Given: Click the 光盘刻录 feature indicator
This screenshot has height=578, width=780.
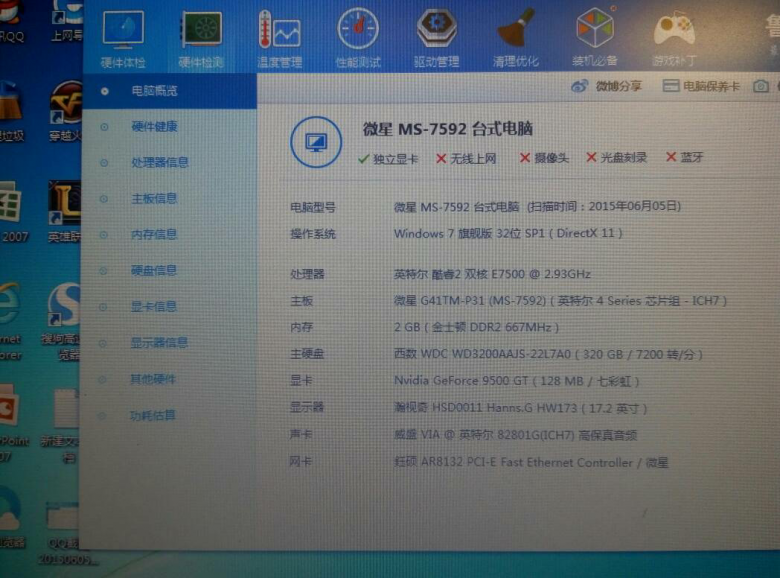Looking at the screenshot, I should (x=616, y=157).
